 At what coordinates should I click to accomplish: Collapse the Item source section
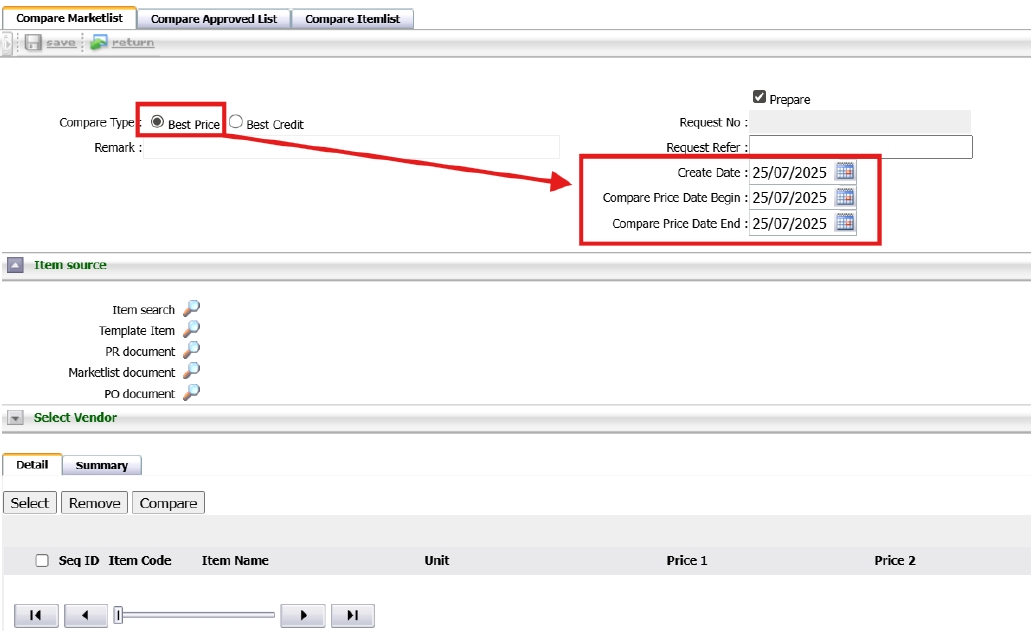click(x=16, y=266)
